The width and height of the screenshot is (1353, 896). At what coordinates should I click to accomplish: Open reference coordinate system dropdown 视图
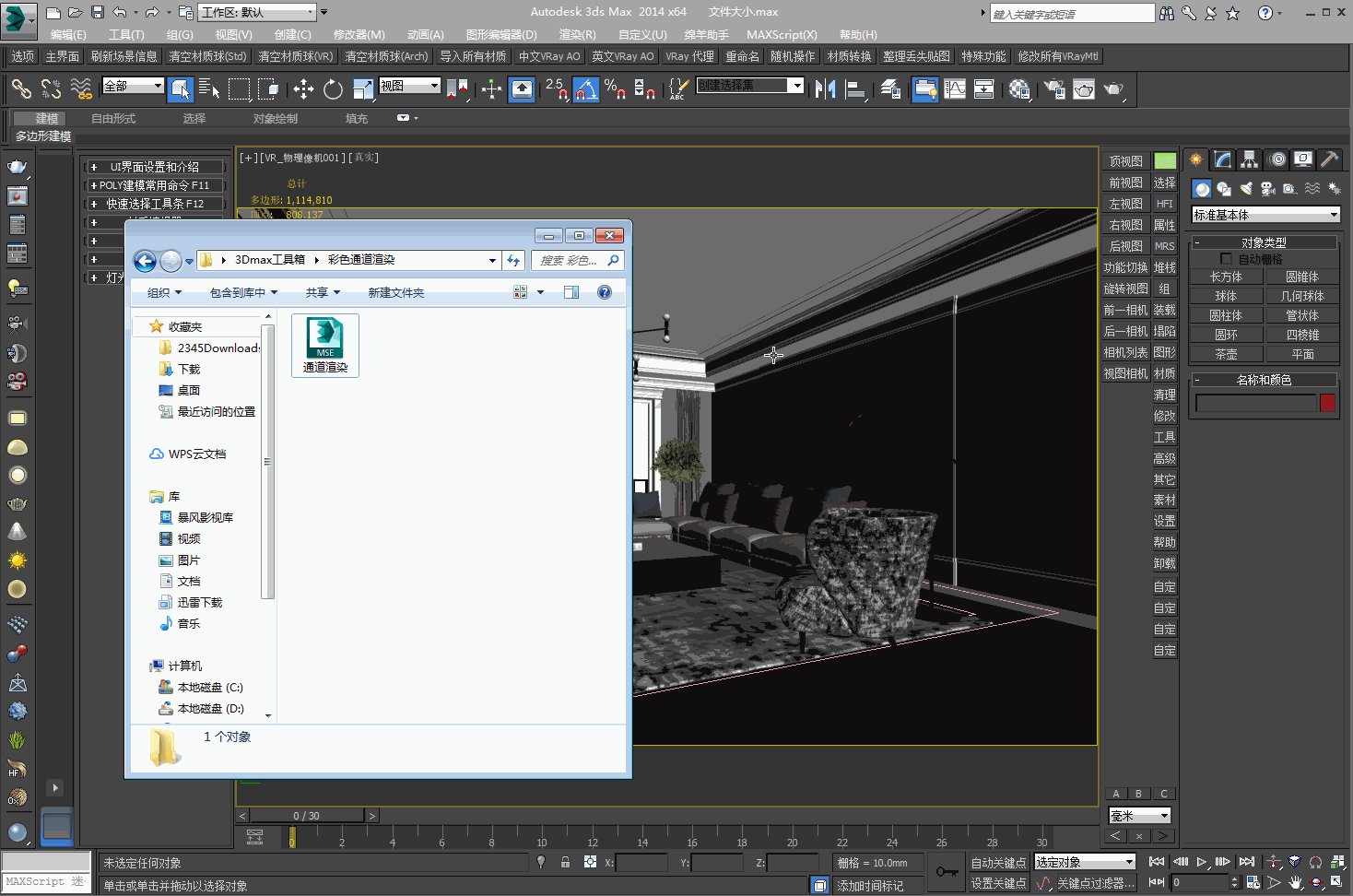pos(410,86)
